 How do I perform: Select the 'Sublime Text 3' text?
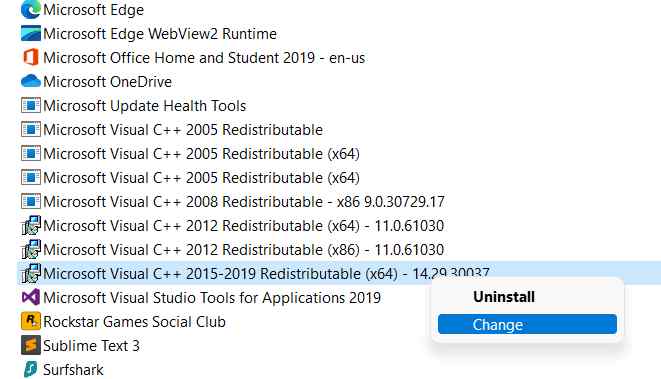click(x=91, y=346)
